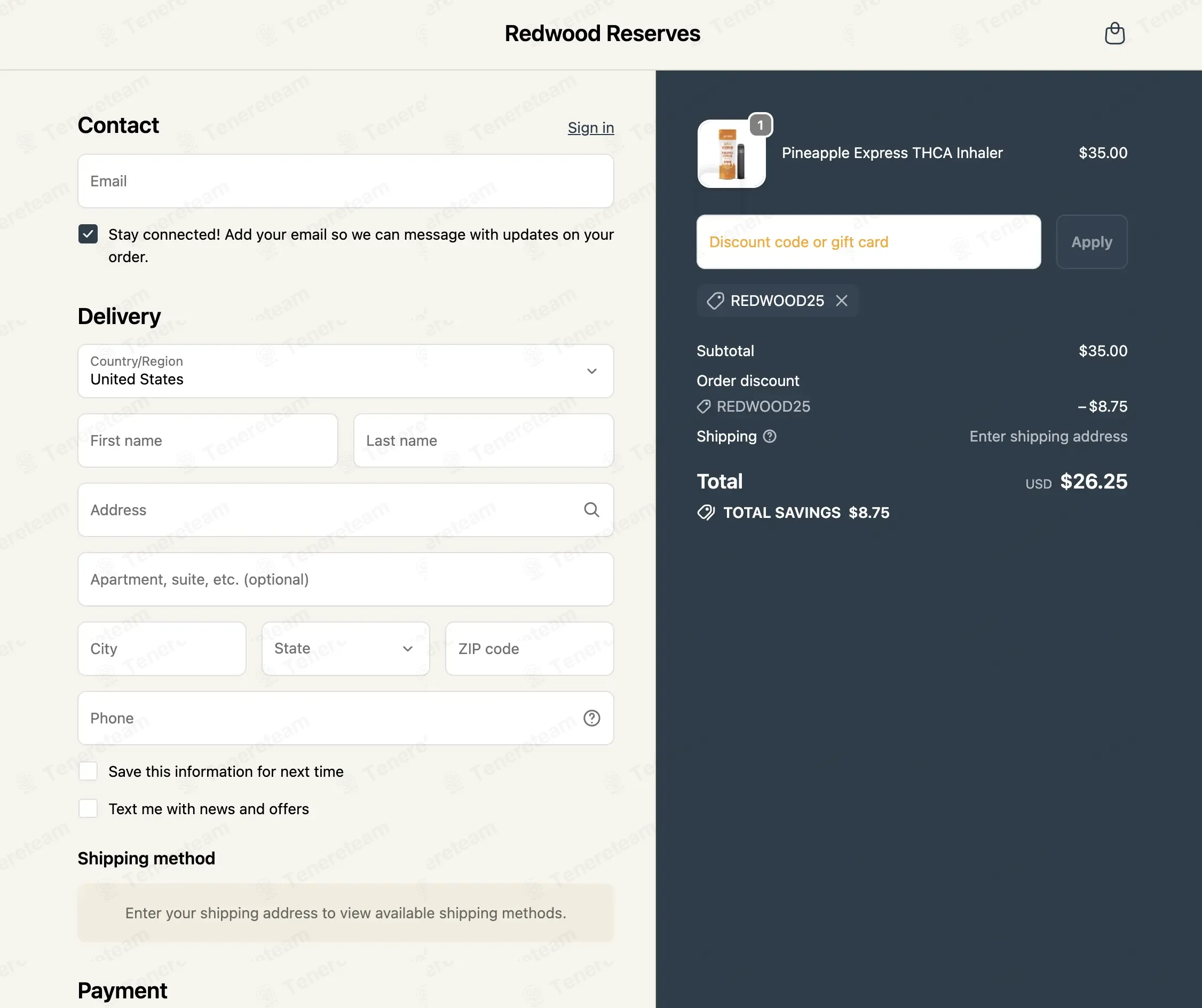
Task: Click the shipping methods notice message
Action: pos(346,912)
